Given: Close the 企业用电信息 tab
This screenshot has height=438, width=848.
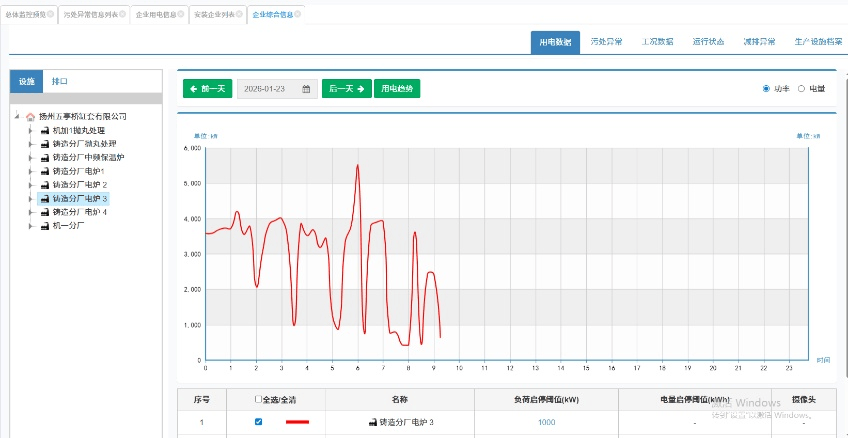Looking at the screenshot, I should pos(181,15).
